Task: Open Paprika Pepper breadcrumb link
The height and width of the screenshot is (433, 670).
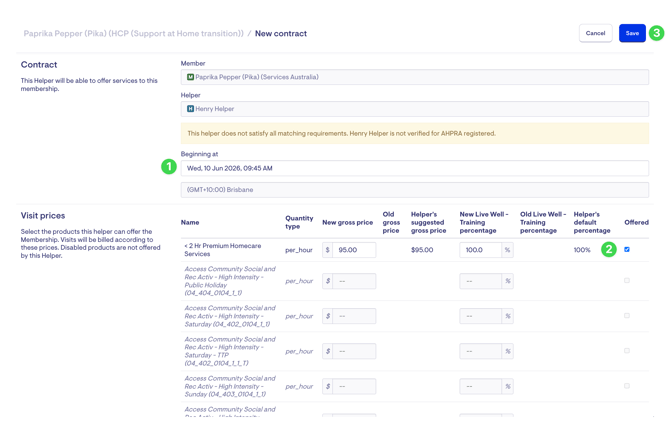Action: click(133, 33)
